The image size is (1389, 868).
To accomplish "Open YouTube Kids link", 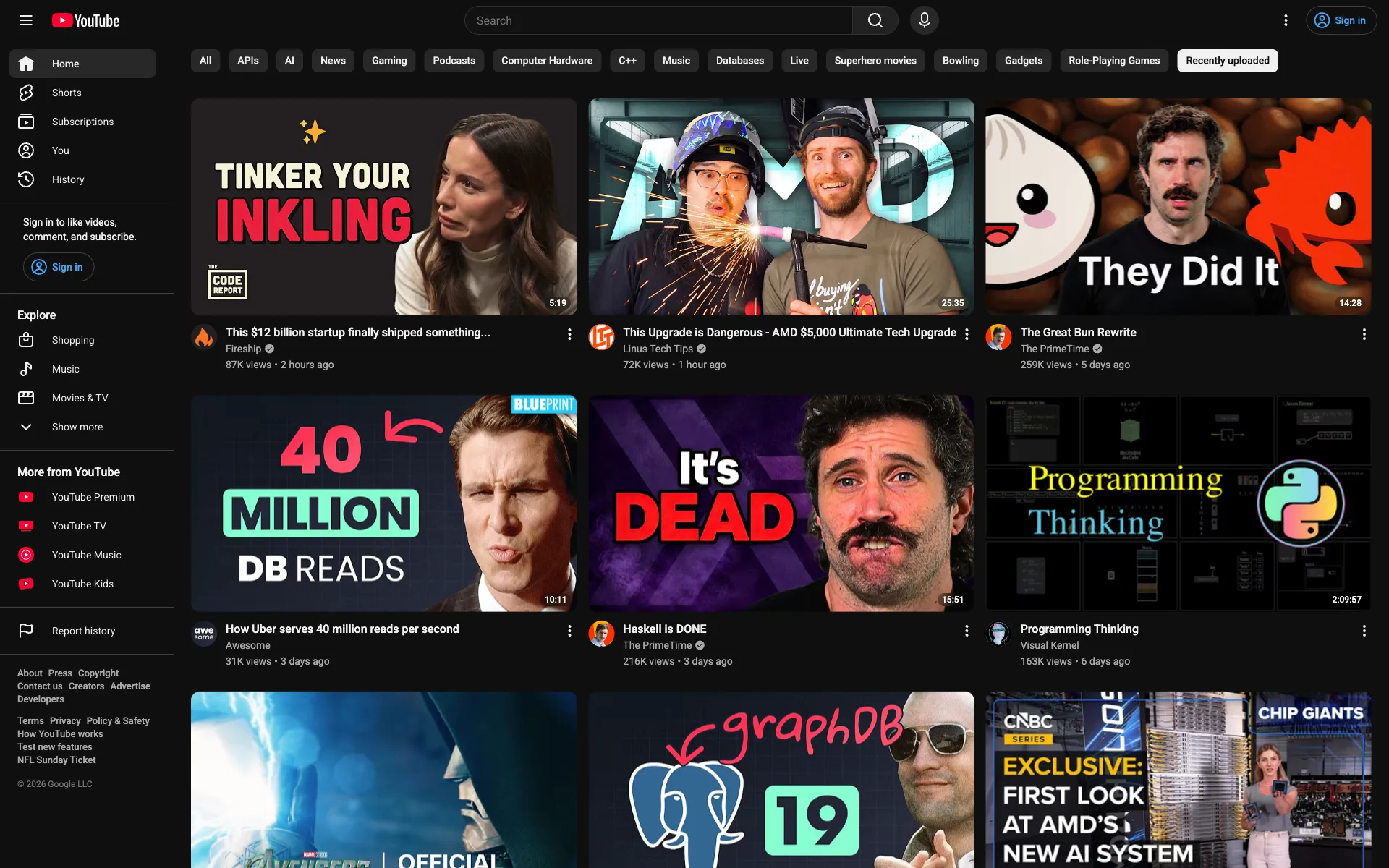I will click(82, 584).
